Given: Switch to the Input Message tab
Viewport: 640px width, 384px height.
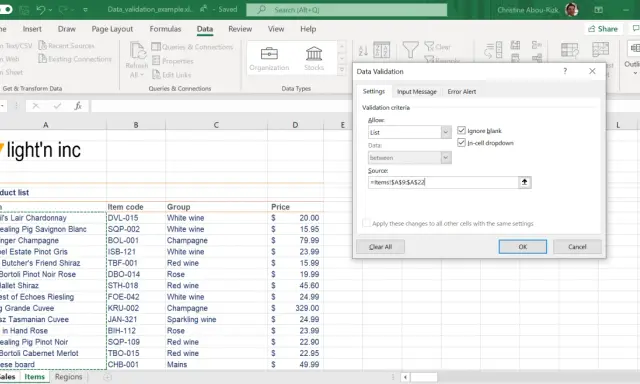Looking at the screenshot, I should (417, 91).
